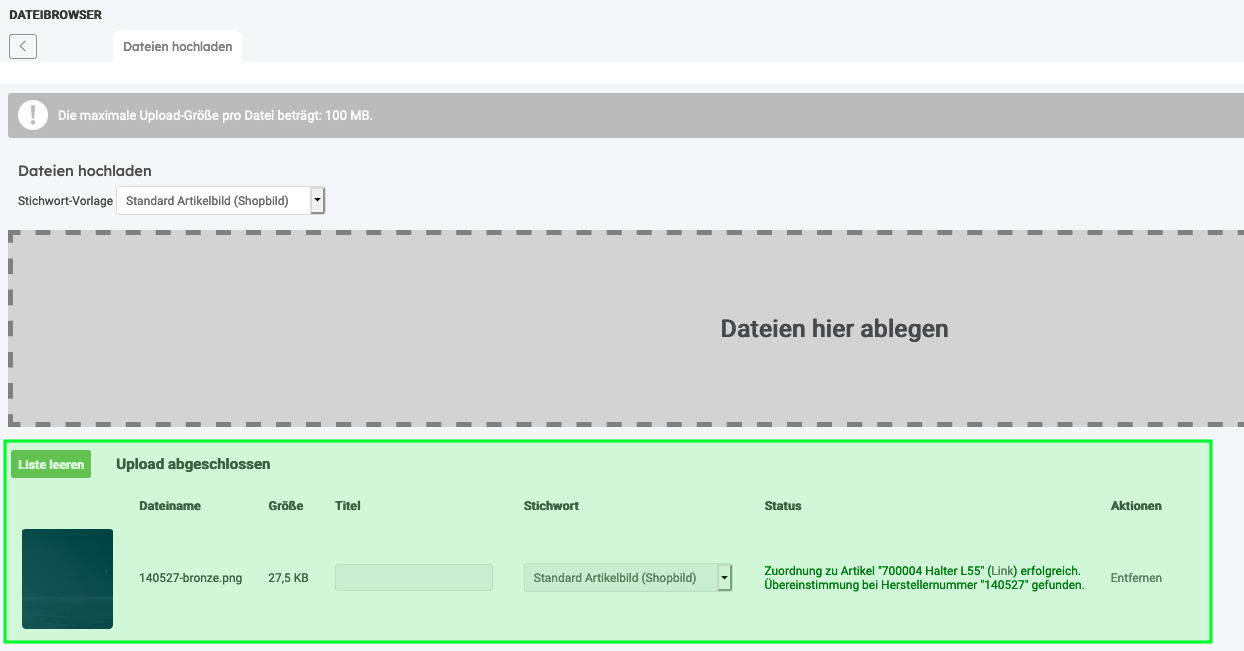
Task: Click the 'Upload abgeschlossen' heading
Action: click(x=193, y=464)
